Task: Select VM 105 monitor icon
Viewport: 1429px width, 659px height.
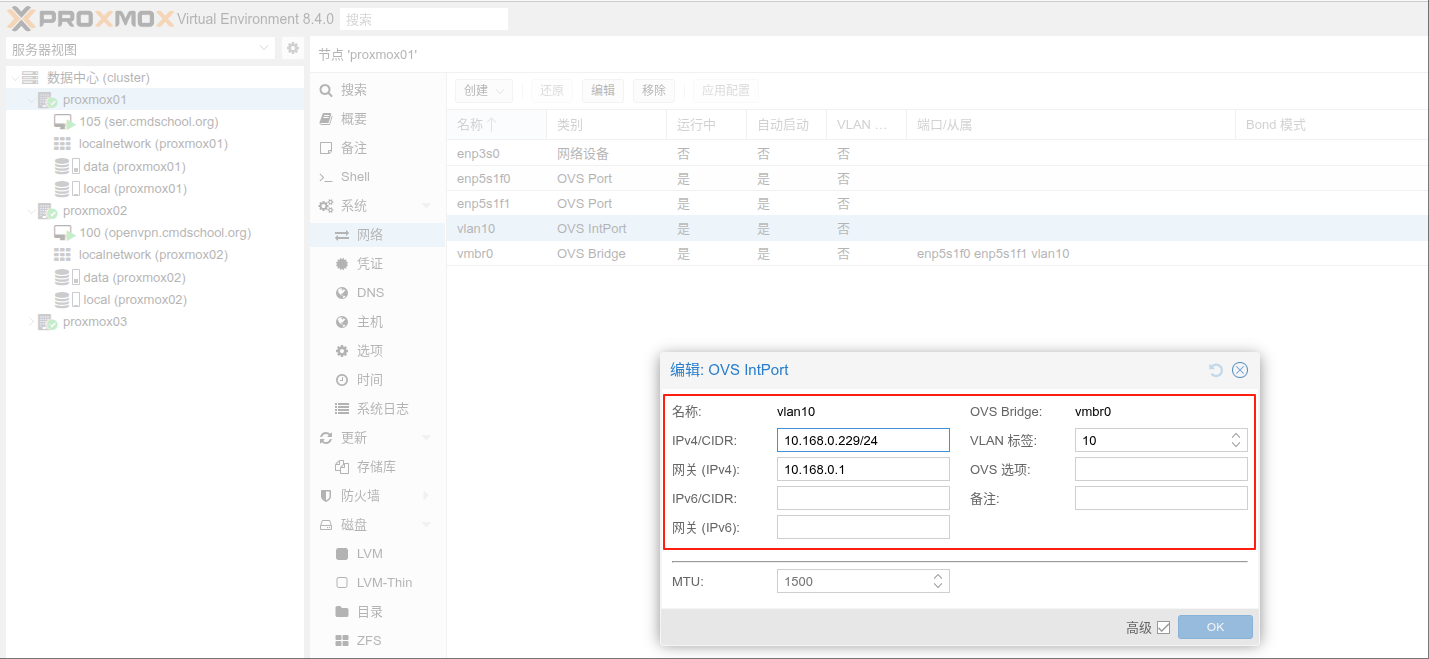Action: point(64,122)
